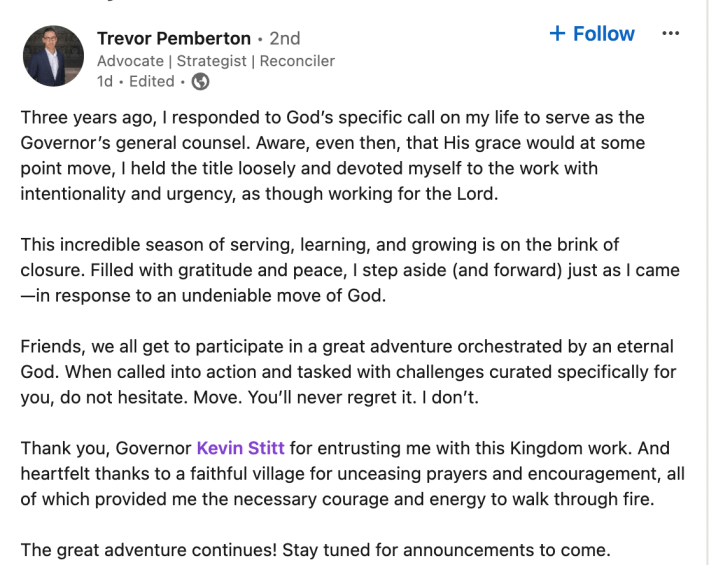
Task: Open the post's three-dot more options menu
Action: [x=670, y=33]
